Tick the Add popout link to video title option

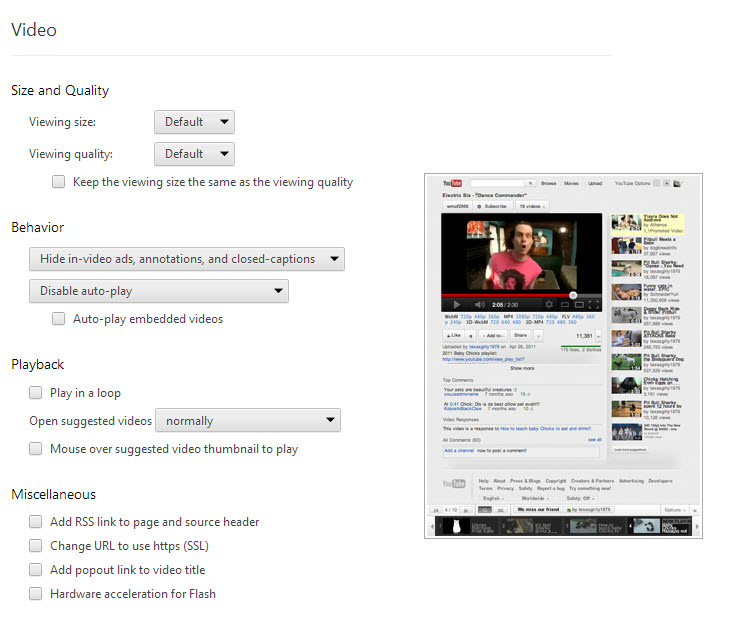coord(36,569)
